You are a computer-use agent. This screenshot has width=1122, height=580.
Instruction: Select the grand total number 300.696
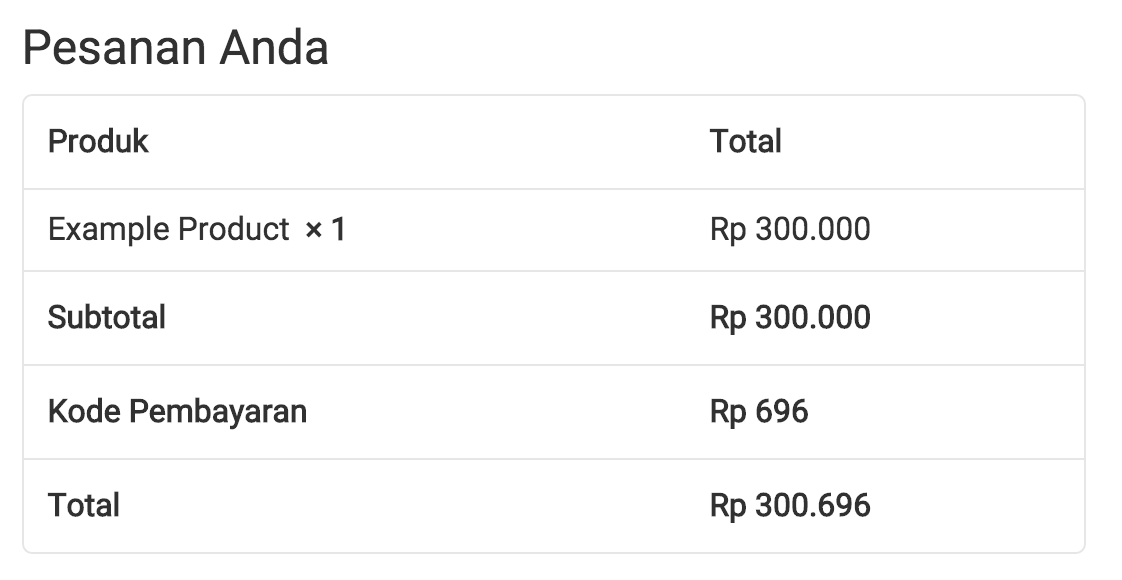[812, 505]
